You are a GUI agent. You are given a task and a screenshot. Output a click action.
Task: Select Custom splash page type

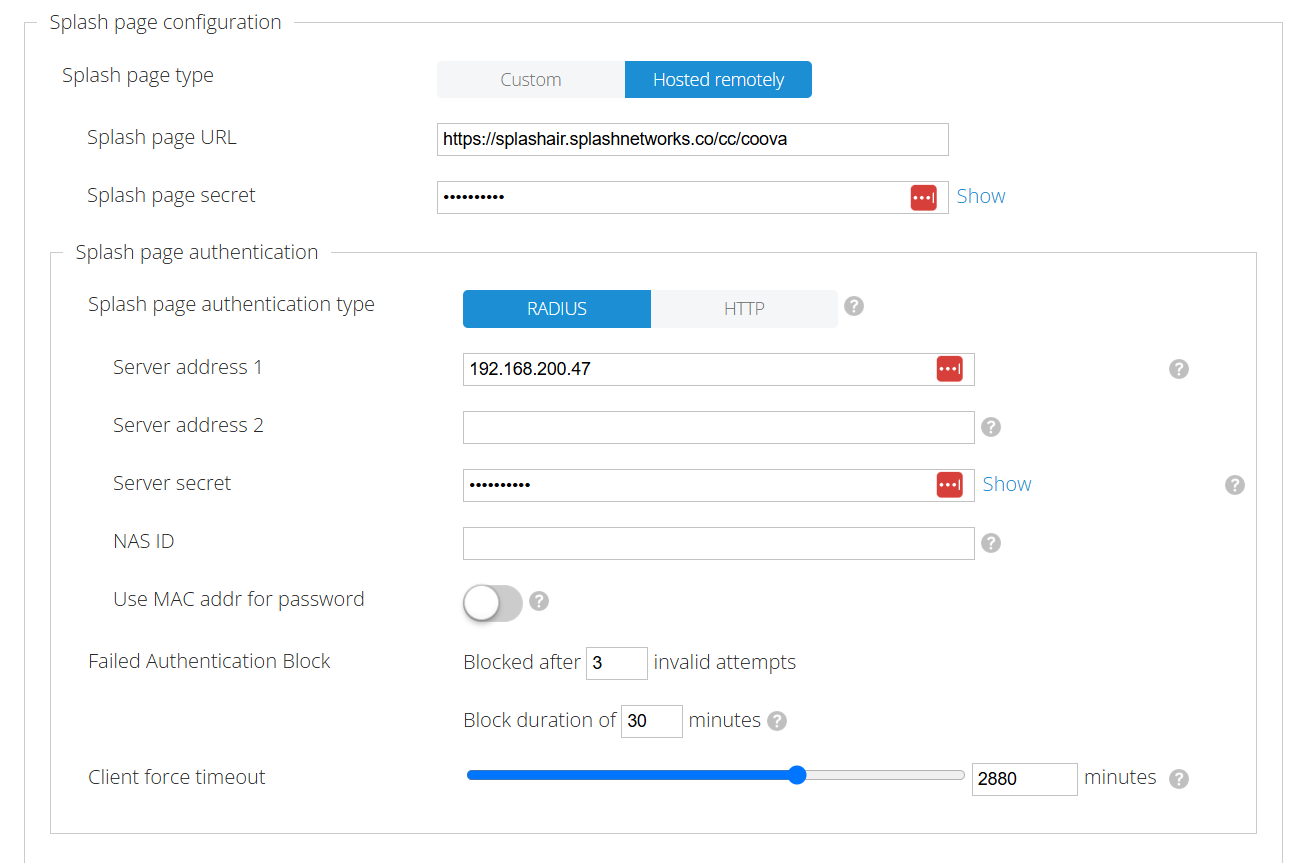point(530,80)
